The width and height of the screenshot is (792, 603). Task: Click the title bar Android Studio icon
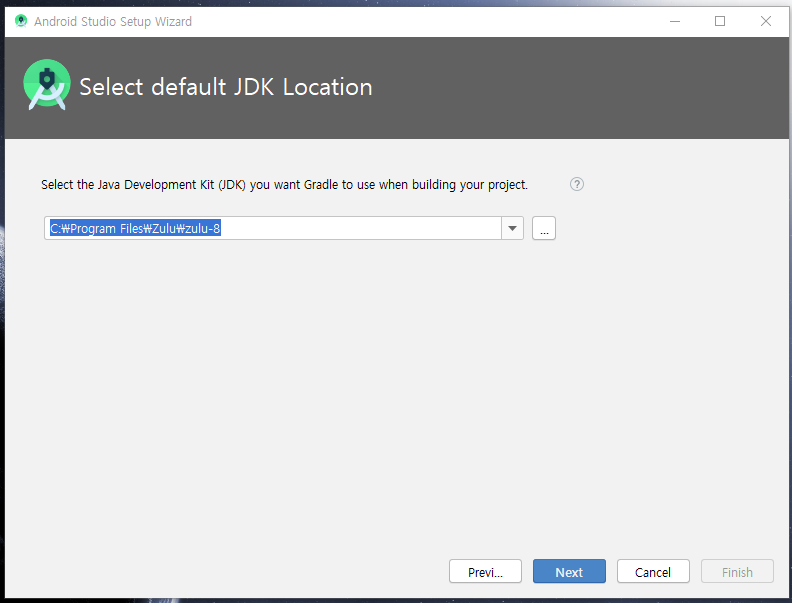21,21
